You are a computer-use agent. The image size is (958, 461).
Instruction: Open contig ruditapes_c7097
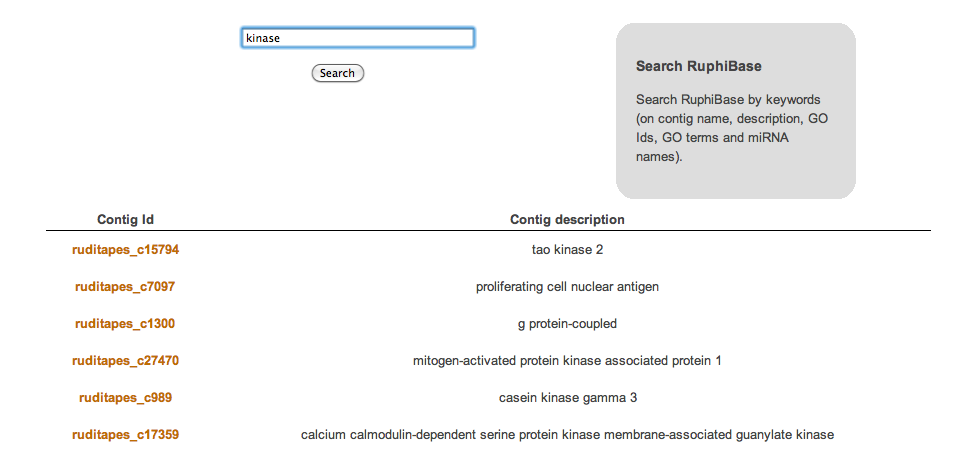point(125,286)
